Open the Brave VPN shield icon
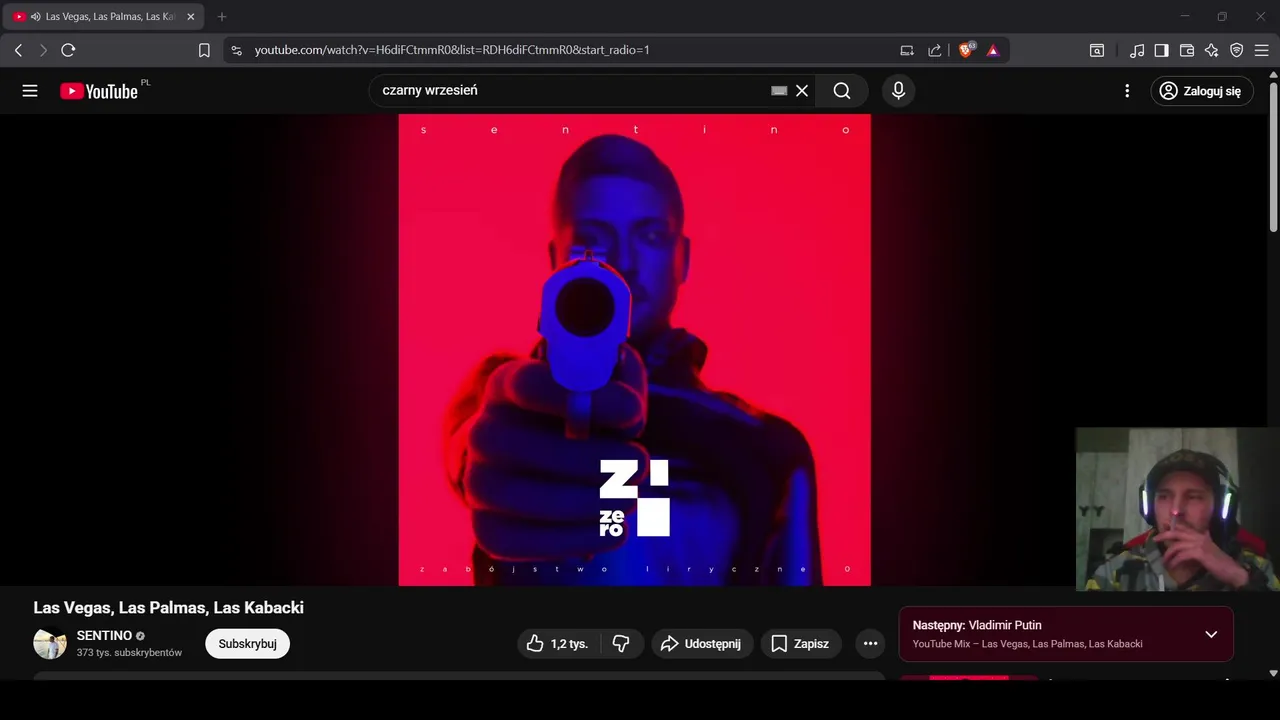The width and height of the screenshot is (1280, 720). 1237,50
